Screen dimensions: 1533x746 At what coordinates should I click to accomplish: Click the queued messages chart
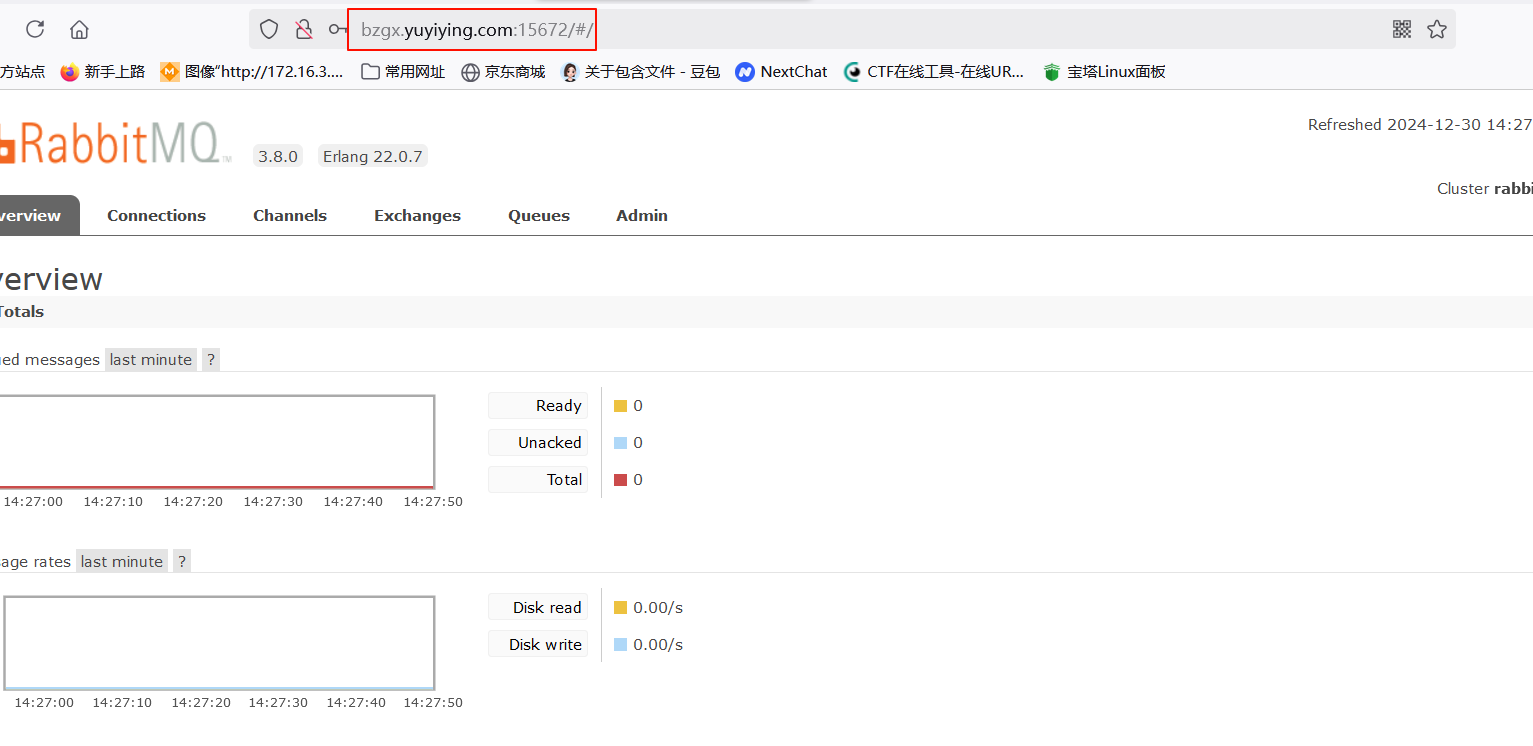point(218,442)
